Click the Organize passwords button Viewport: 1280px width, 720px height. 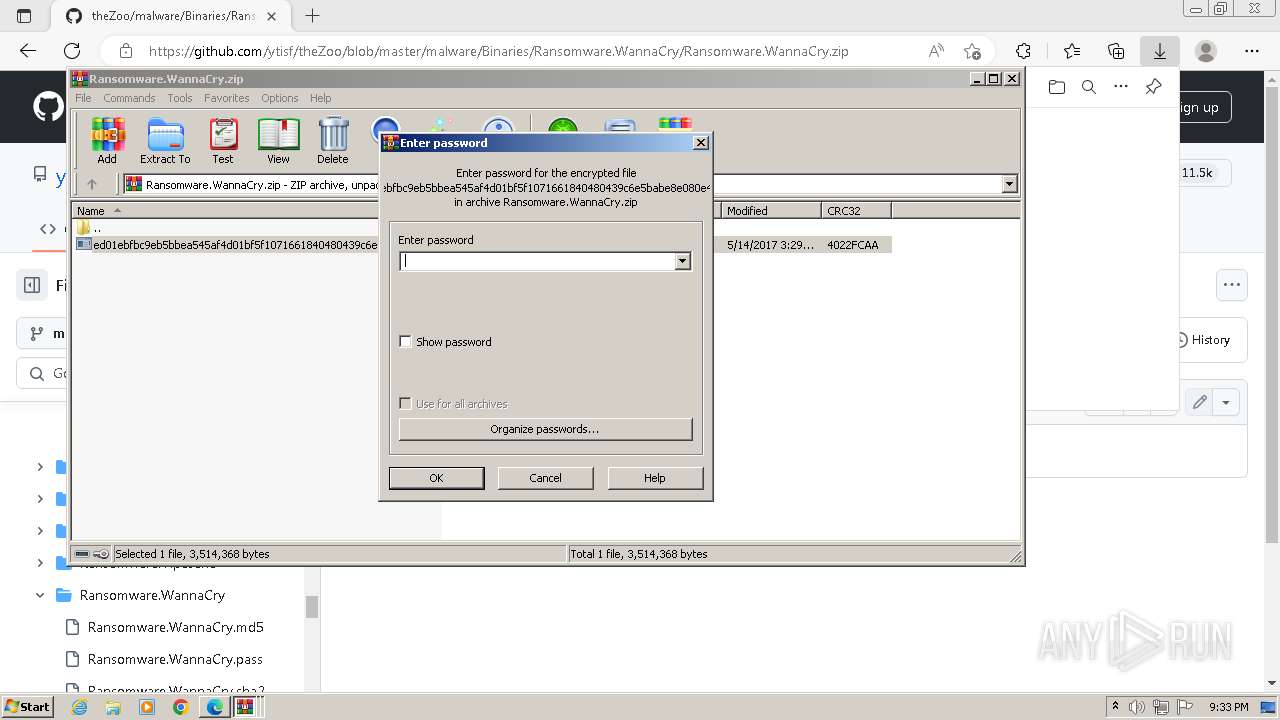click(x=545, y=429)
